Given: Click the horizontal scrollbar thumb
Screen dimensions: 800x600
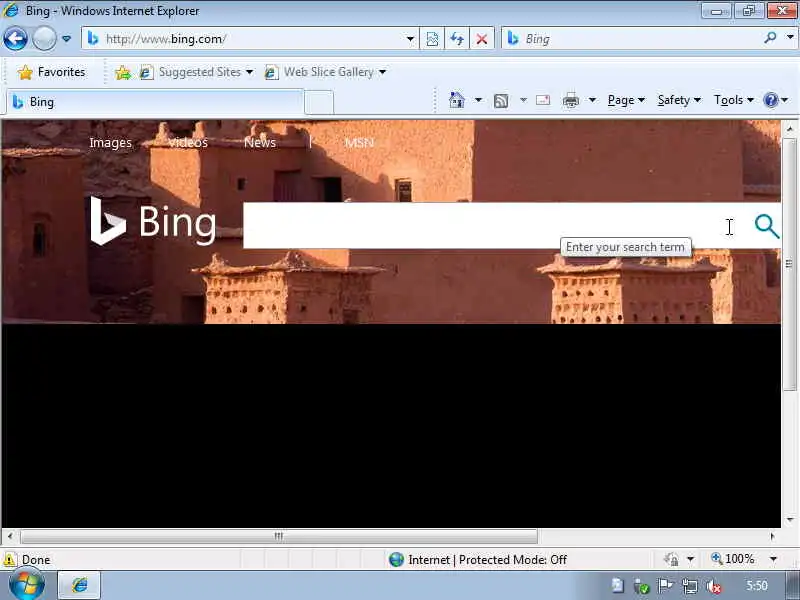Looking at the screenshot, I should pos(279,536).
